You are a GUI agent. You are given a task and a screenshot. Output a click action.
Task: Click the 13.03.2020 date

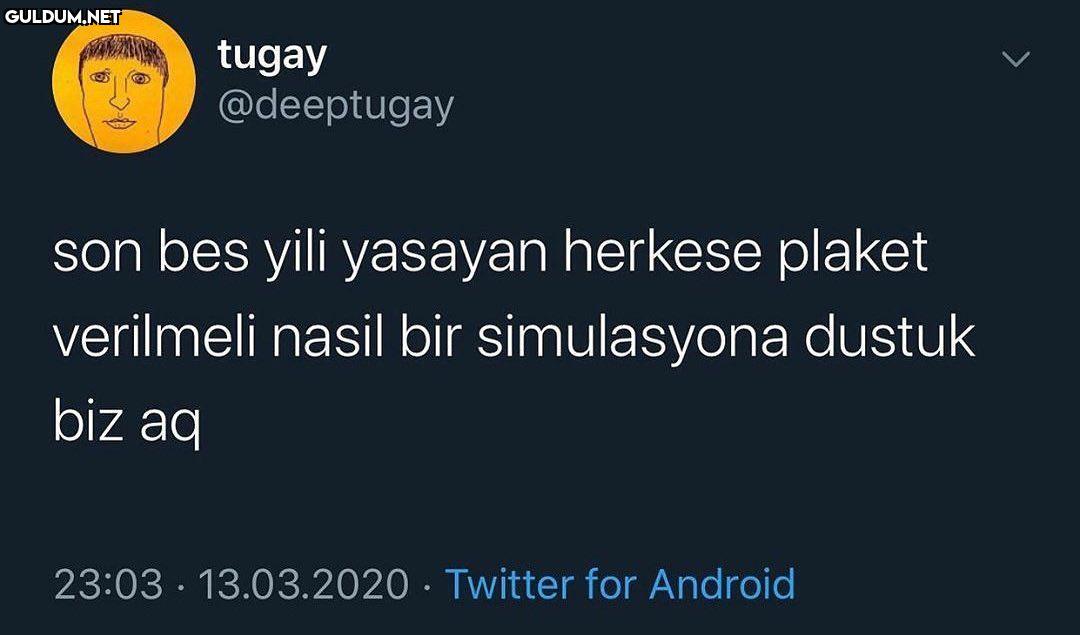[304, 584]
